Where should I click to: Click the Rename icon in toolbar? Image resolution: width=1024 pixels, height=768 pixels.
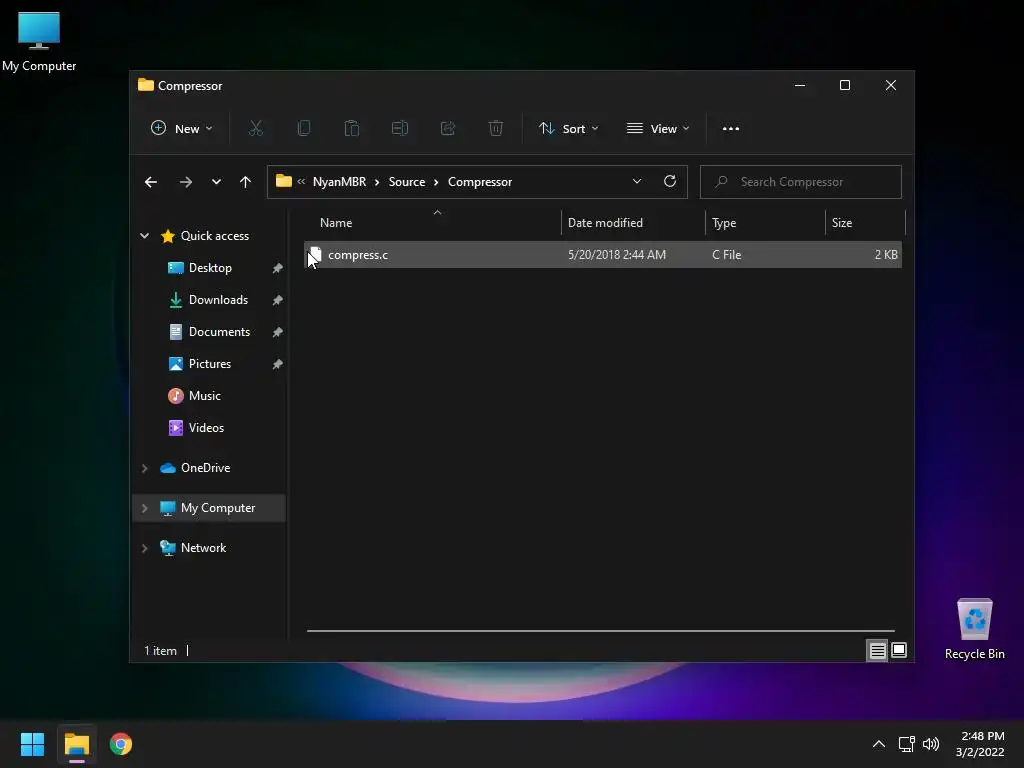400,129
